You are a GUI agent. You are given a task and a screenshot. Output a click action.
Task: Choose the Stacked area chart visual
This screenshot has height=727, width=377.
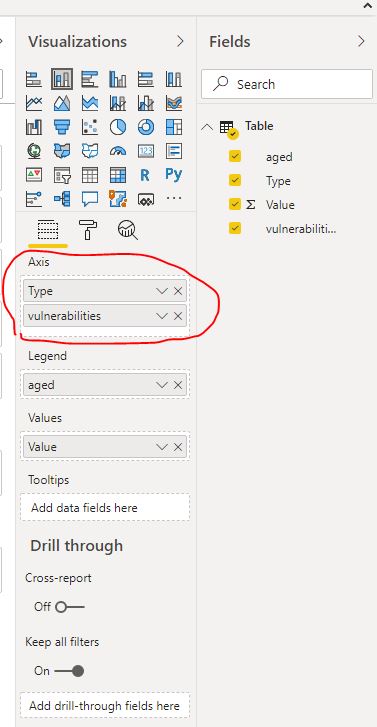(89, 103)
